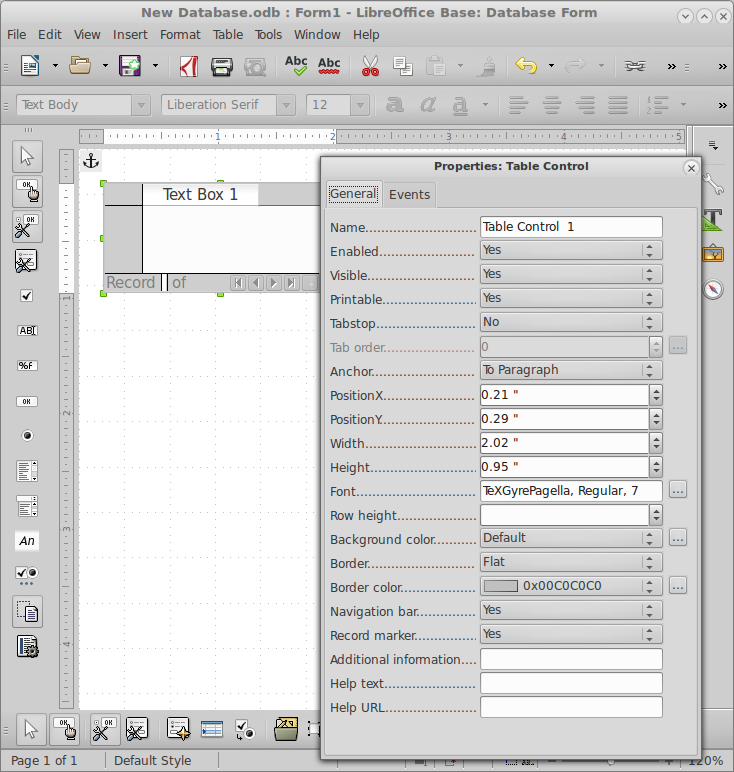
Task: Open the Border style dropdown
Action: point(571,562)
